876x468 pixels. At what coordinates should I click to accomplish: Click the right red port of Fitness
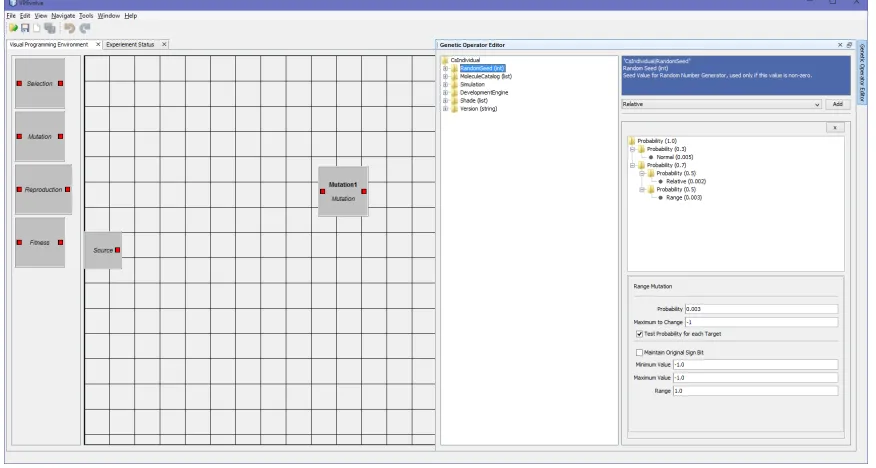point(60,242)
